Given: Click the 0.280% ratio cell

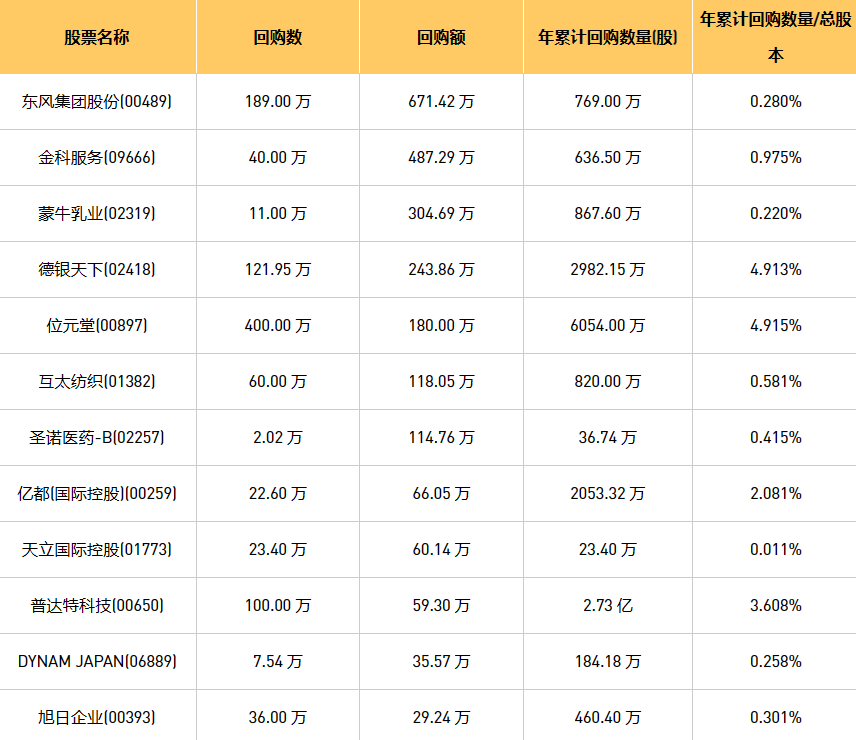Looking at the screenshot, I should coord(775,102).
